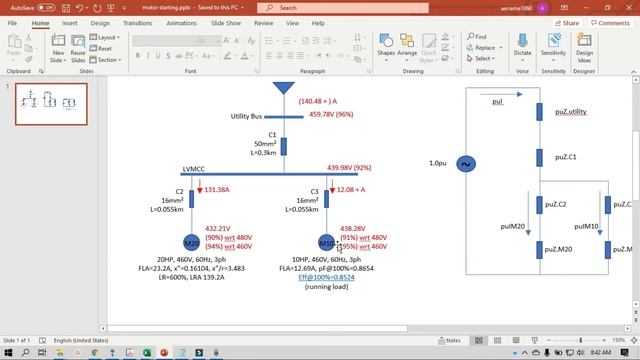The height and width of the screenshot is (360, 640).
Task: Click fit slide to window icon
Action: [x=634, y=340]
